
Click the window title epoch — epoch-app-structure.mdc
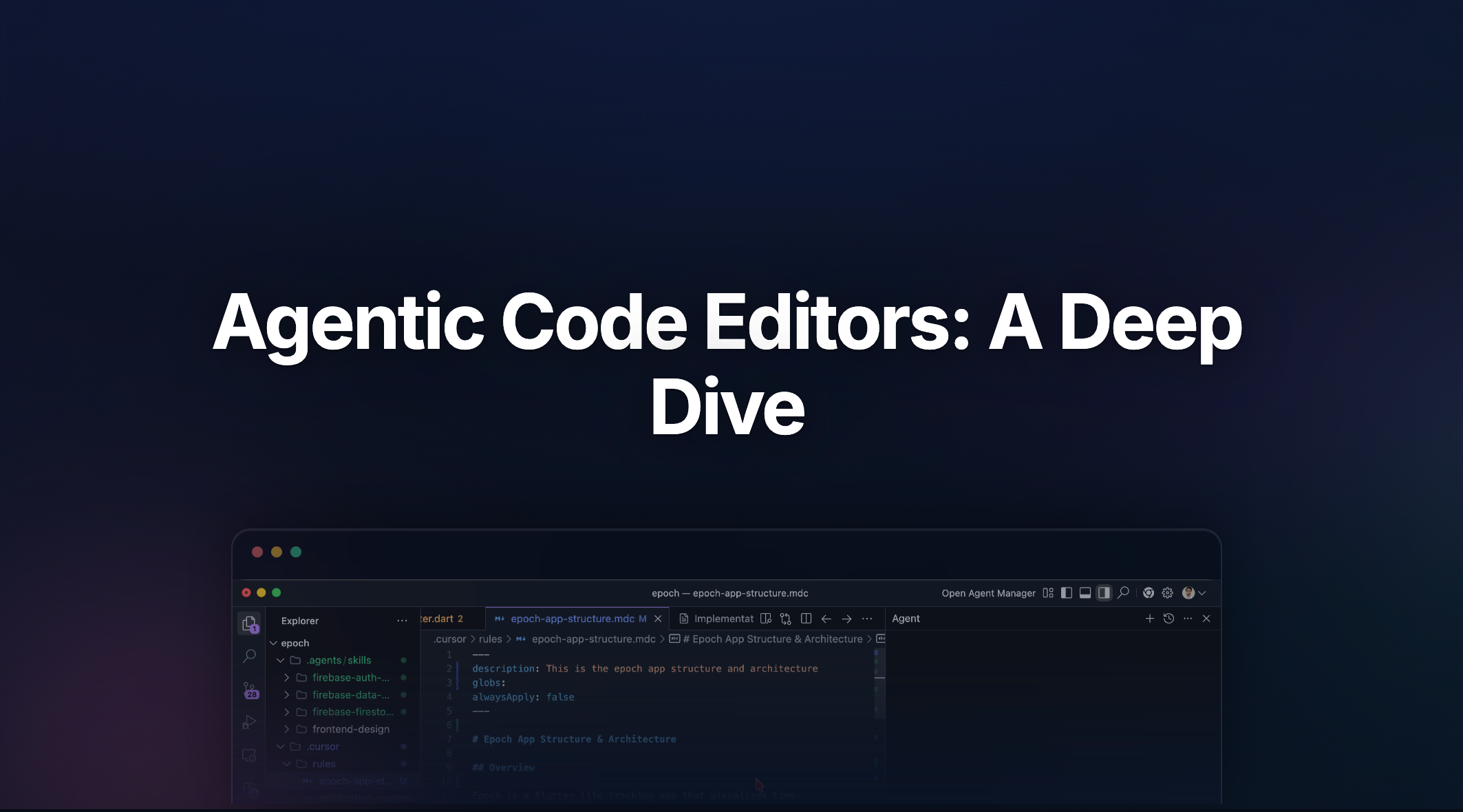[x=729, y=593]
